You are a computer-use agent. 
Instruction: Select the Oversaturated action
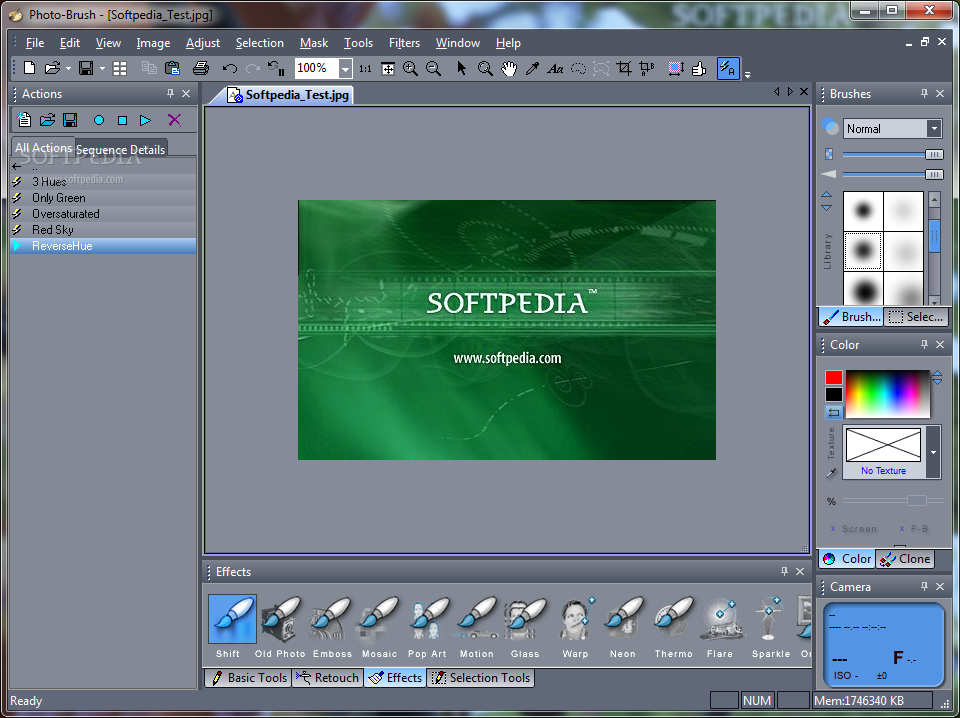(x=103, y=214)
